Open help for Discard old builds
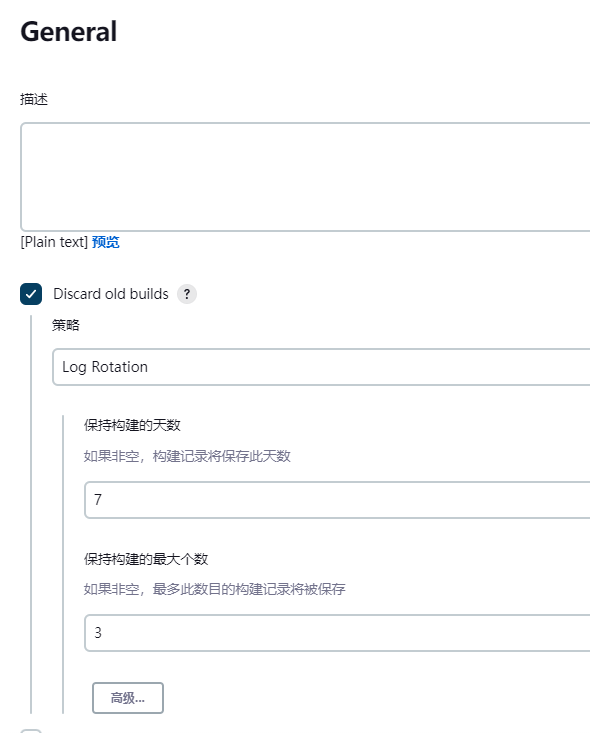The height and width of the screenshot is (733, 590). (187, 294)
